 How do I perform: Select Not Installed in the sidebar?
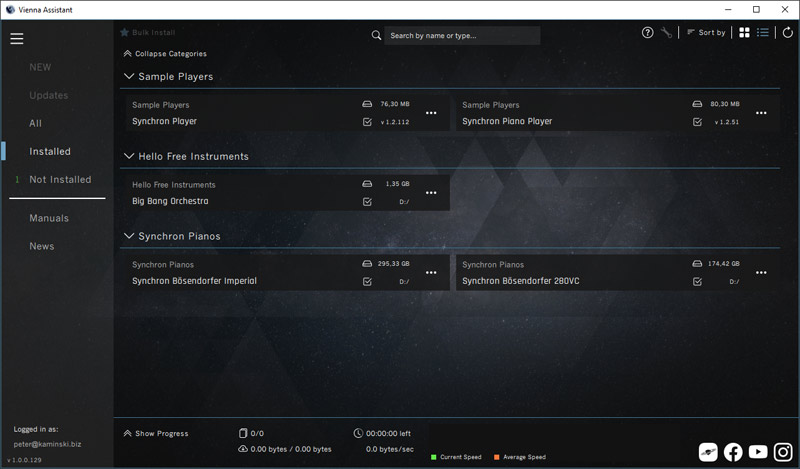pyautogui.click(x=60, y=180)
